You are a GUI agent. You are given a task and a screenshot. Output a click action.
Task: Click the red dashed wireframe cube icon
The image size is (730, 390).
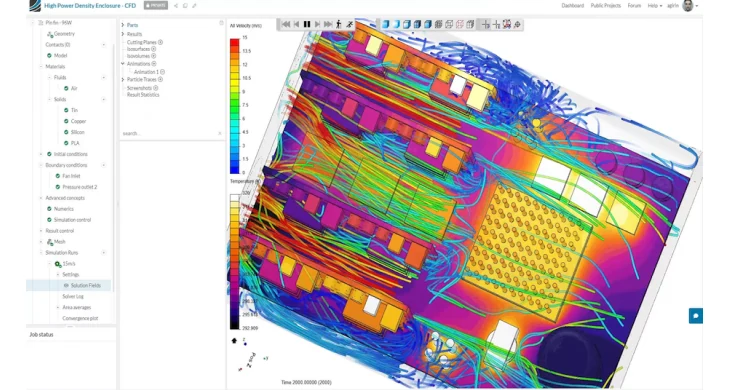[x=460, y=24]
